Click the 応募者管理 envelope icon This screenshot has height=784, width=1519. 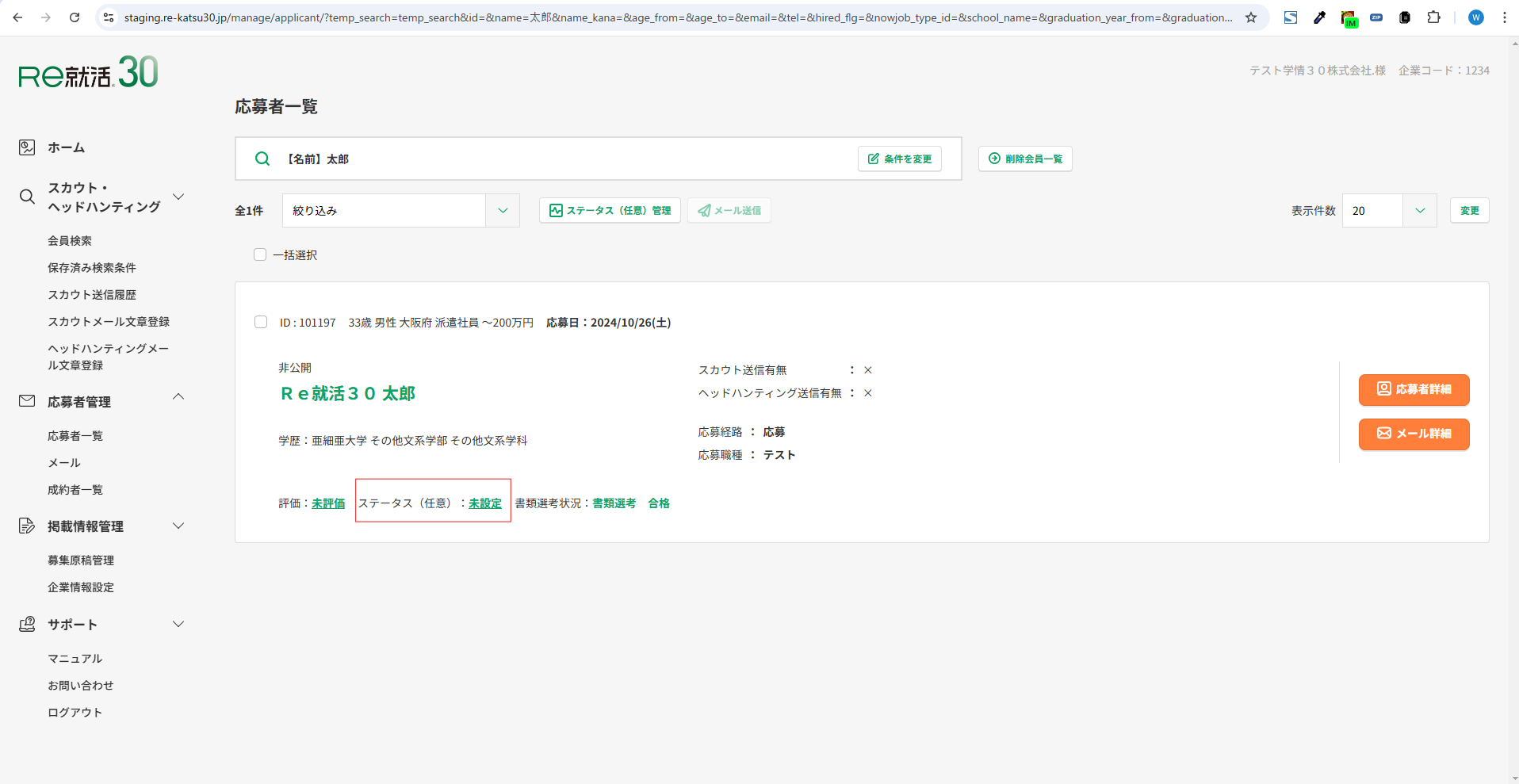coord(27,401)
